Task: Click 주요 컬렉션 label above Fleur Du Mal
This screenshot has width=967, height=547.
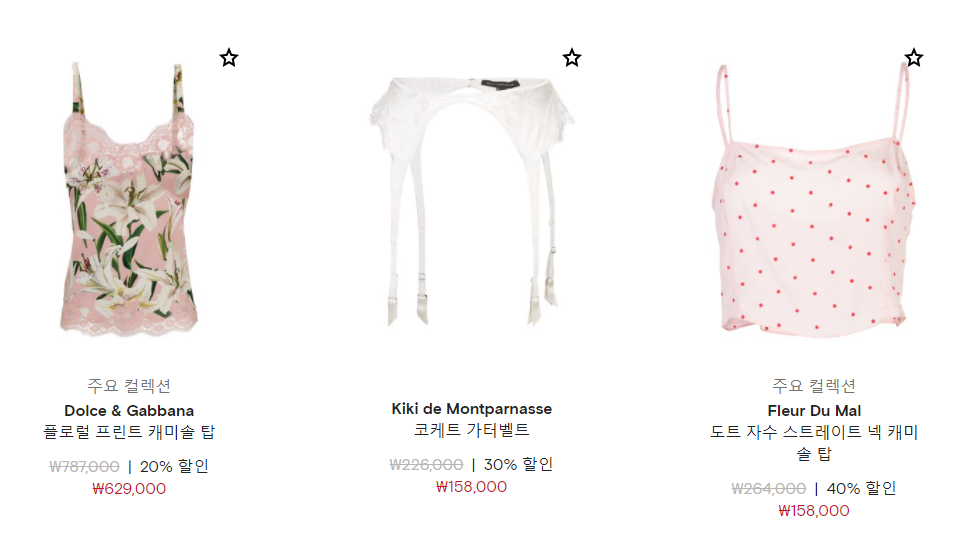Action: 814,386
